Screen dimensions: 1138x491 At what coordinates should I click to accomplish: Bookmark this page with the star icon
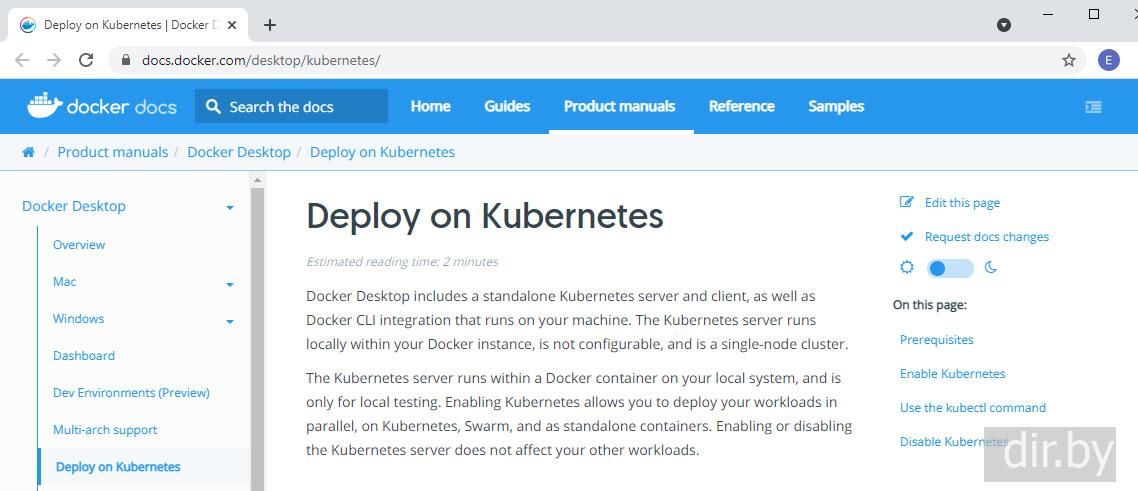pyautogui.click(x=1069, y=60)
